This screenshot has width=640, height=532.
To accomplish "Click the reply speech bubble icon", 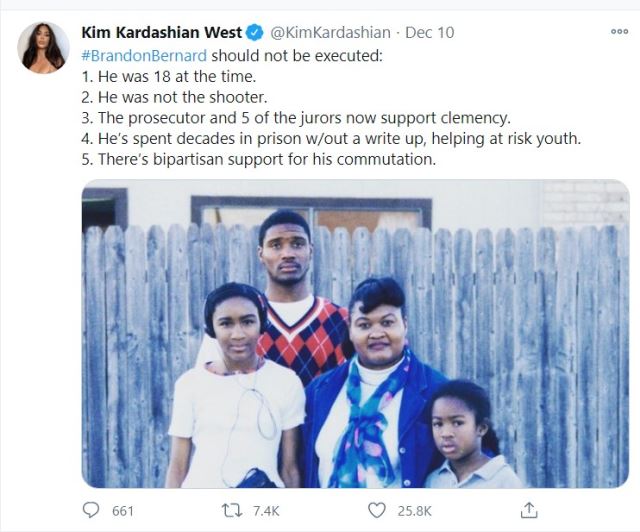I will click(x=91, y=510).
